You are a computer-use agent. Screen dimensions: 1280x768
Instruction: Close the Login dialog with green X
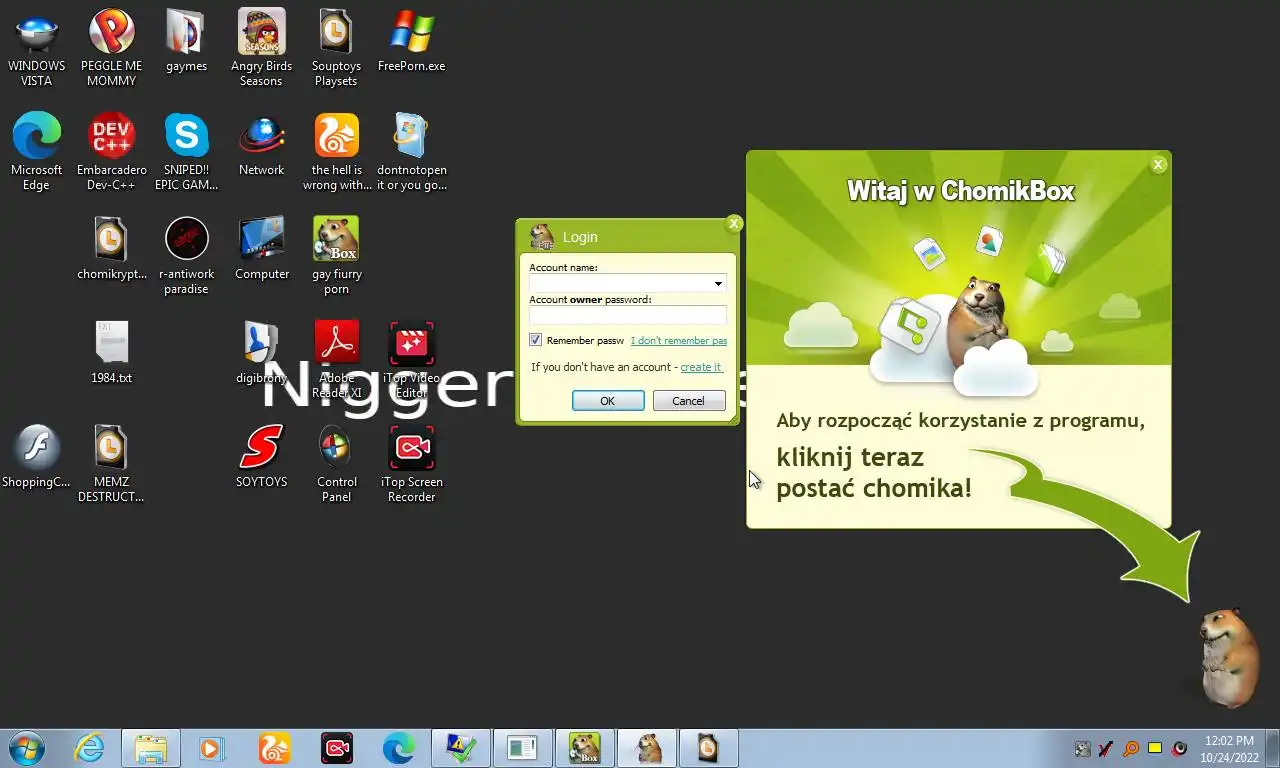734,224
